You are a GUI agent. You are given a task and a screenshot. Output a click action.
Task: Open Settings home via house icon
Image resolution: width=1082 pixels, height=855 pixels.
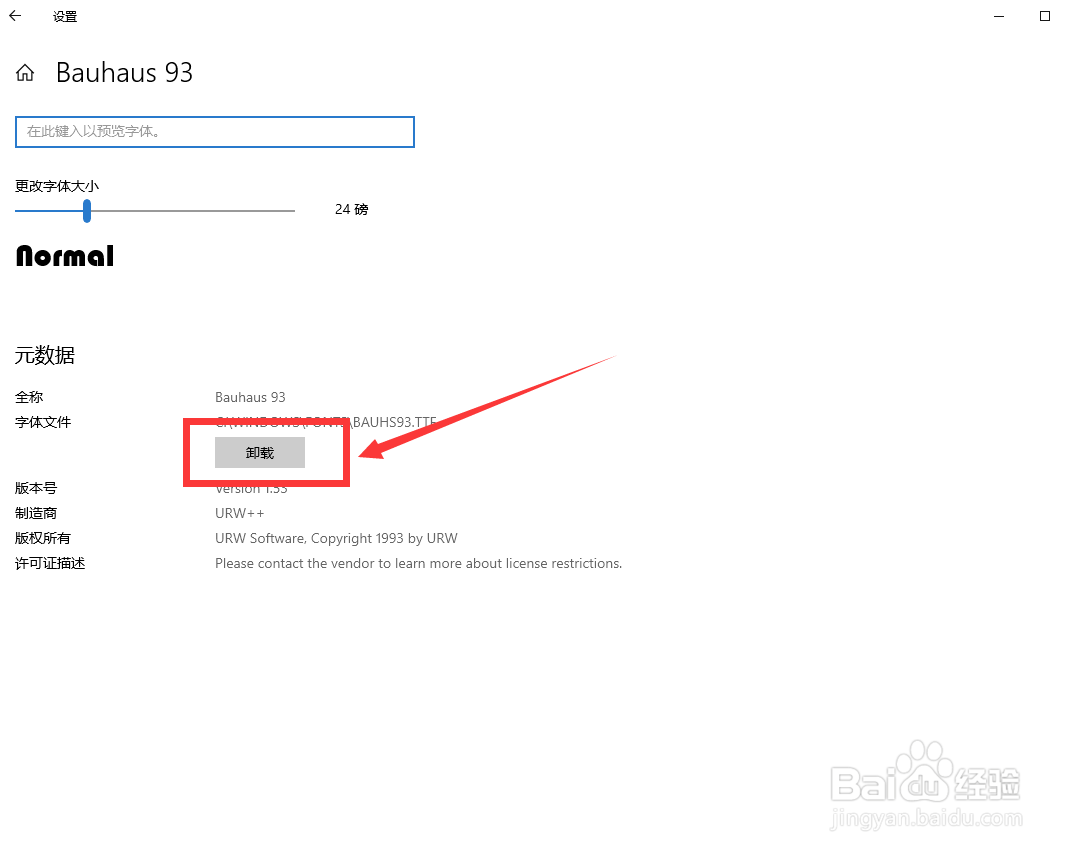click(x=25, y=72)
